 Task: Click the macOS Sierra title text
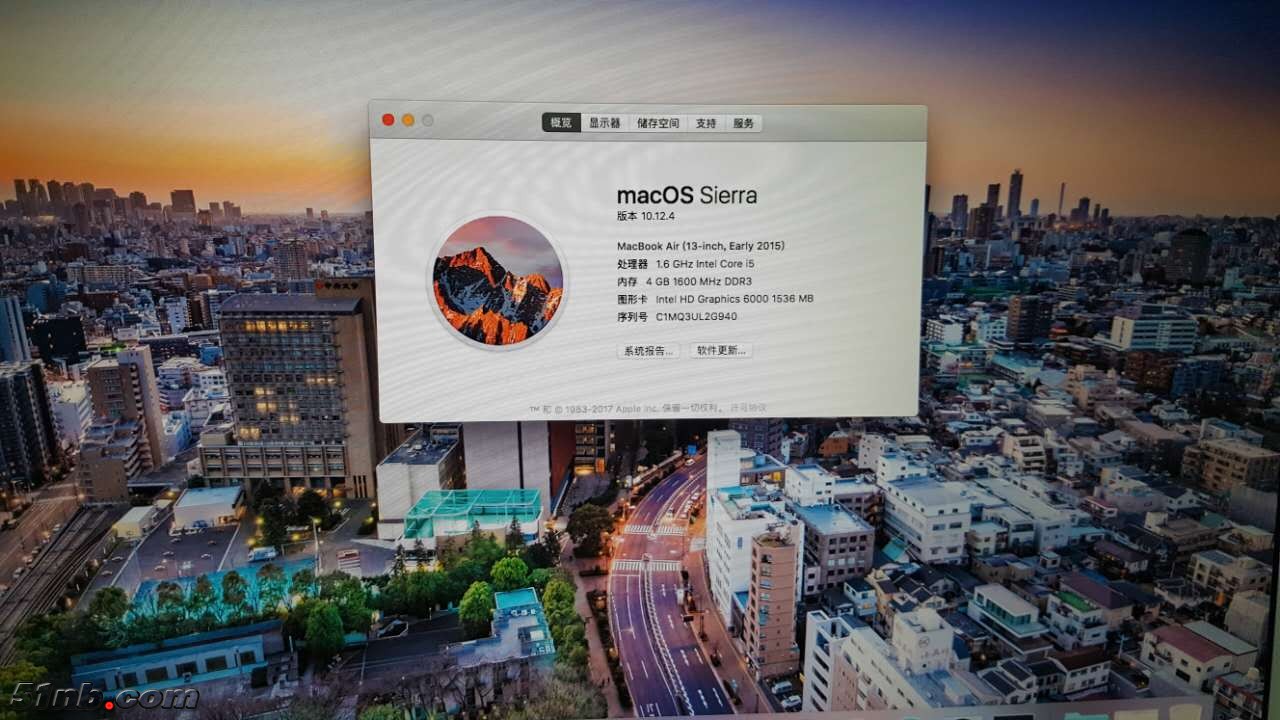pyautogui.click(x=686, y=196)
